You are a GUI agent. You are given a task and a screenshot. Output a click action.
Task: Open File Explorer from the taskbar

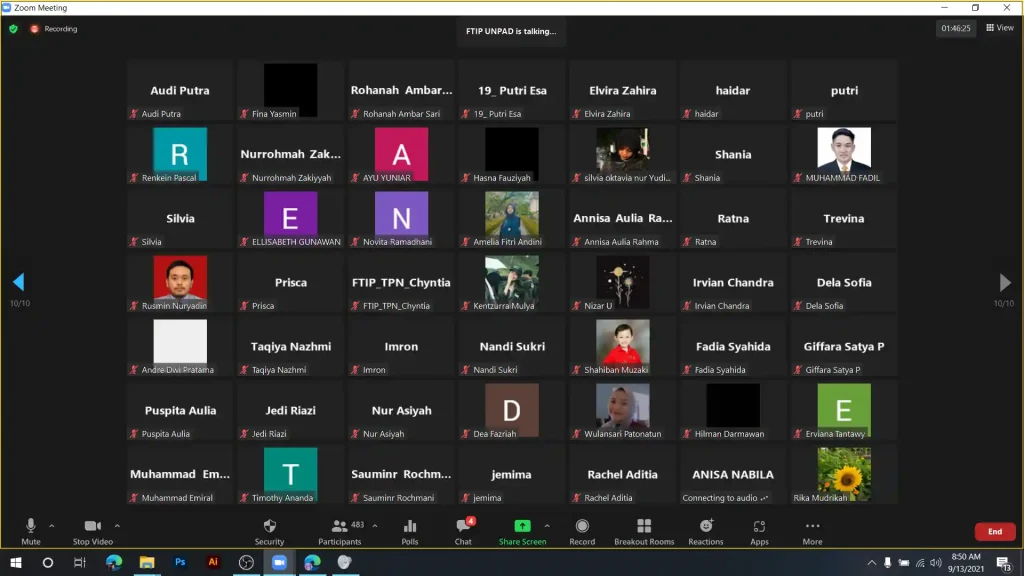click(147, 562)
